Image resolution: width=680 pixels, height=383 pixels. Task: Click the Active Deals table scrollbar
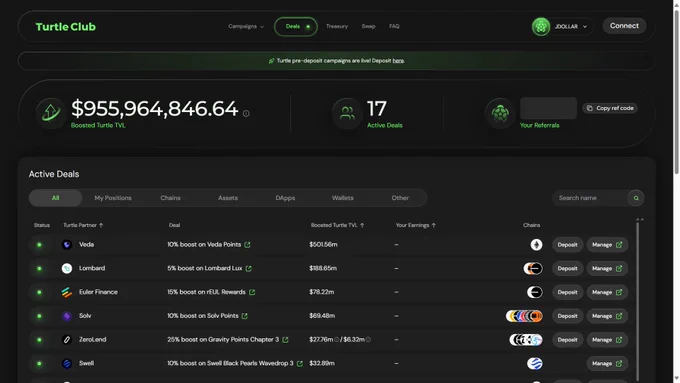(638, 301)
